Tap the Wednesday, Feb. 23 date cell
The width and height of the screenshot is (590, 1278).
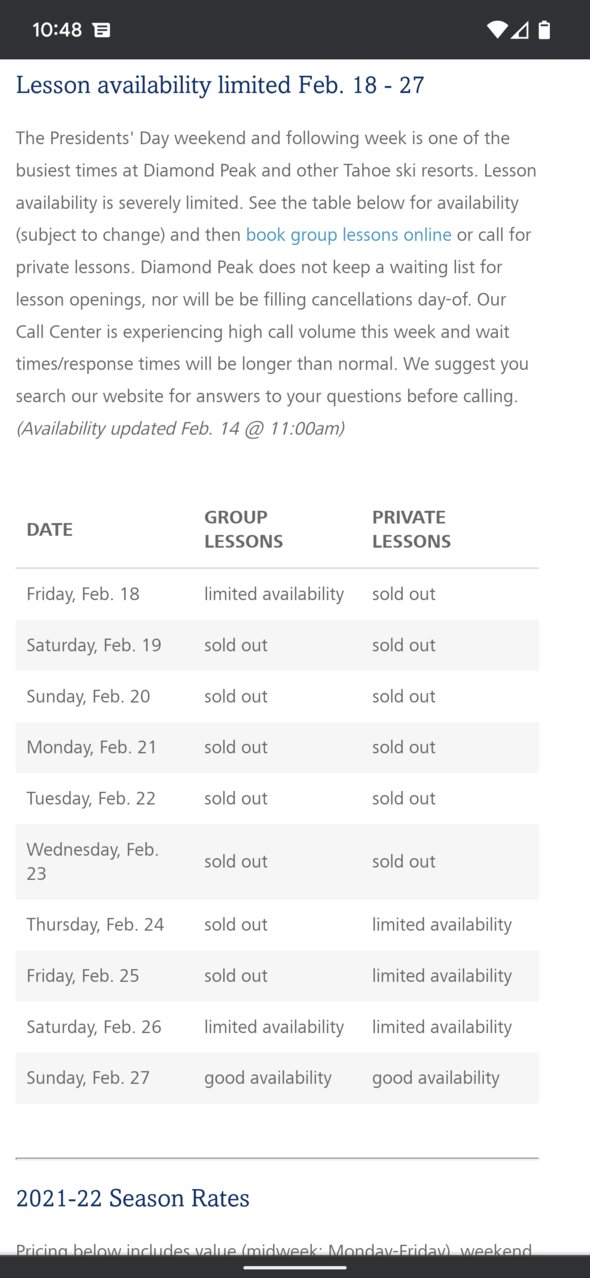coord(92,861)
